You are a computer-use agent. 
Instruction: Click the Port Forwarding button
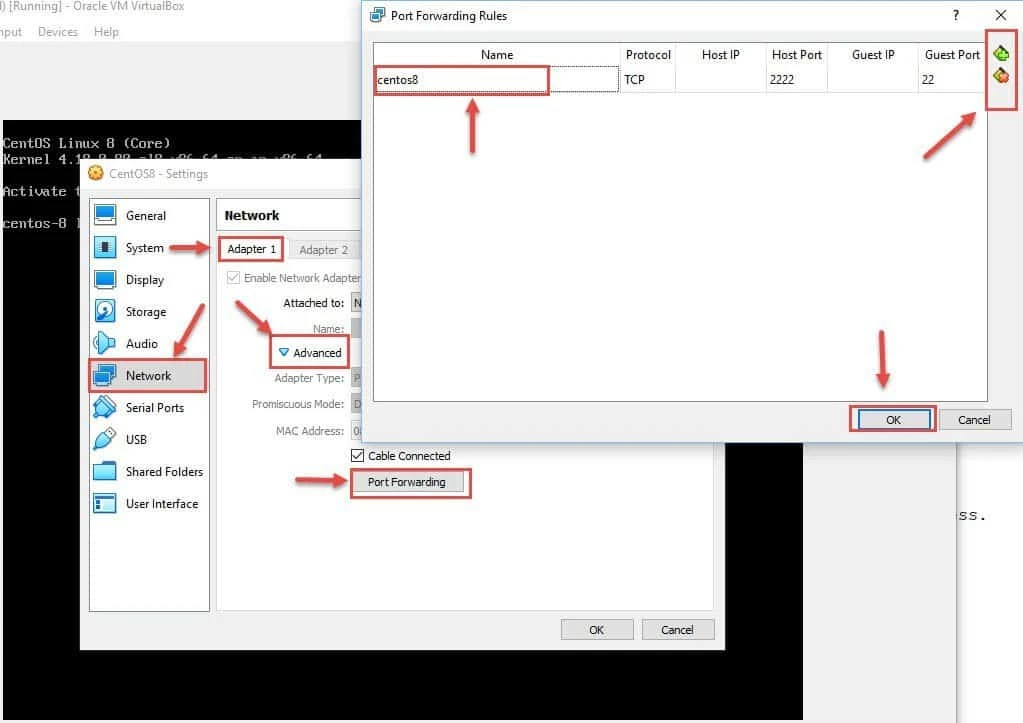click(x=410, y=482)
